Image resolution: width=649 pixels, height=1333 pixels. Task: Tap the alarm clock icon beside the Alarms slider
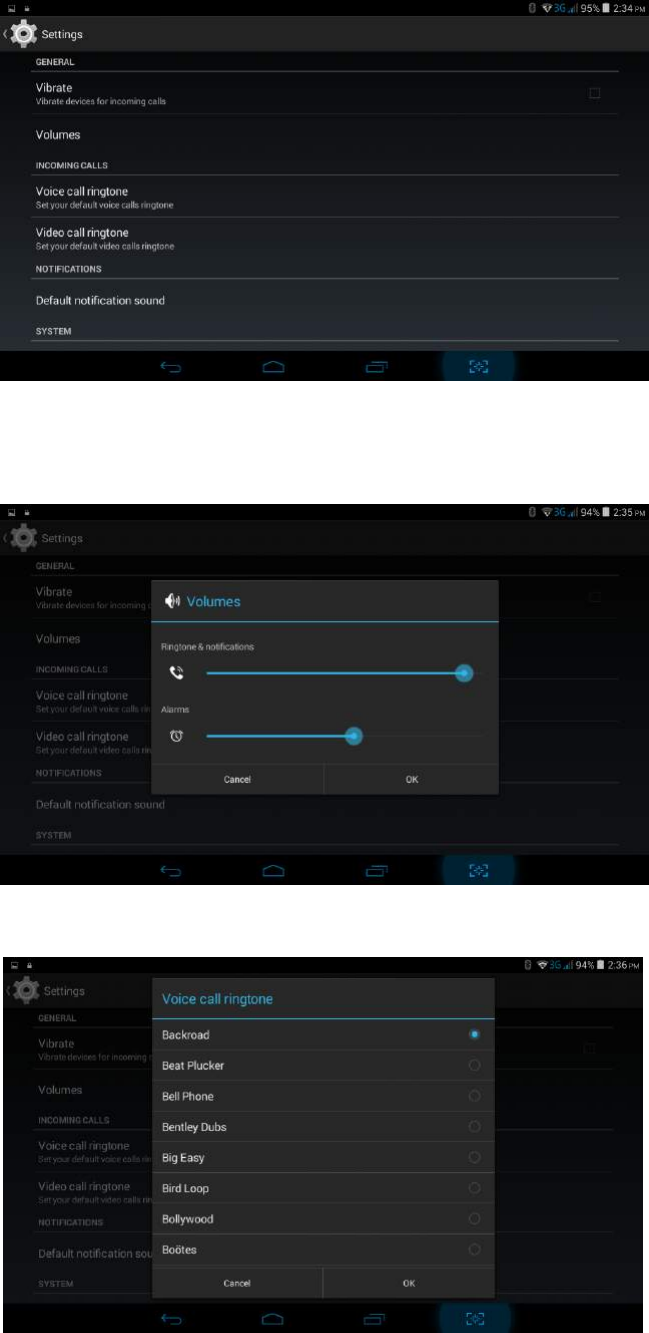click(177, 736)
